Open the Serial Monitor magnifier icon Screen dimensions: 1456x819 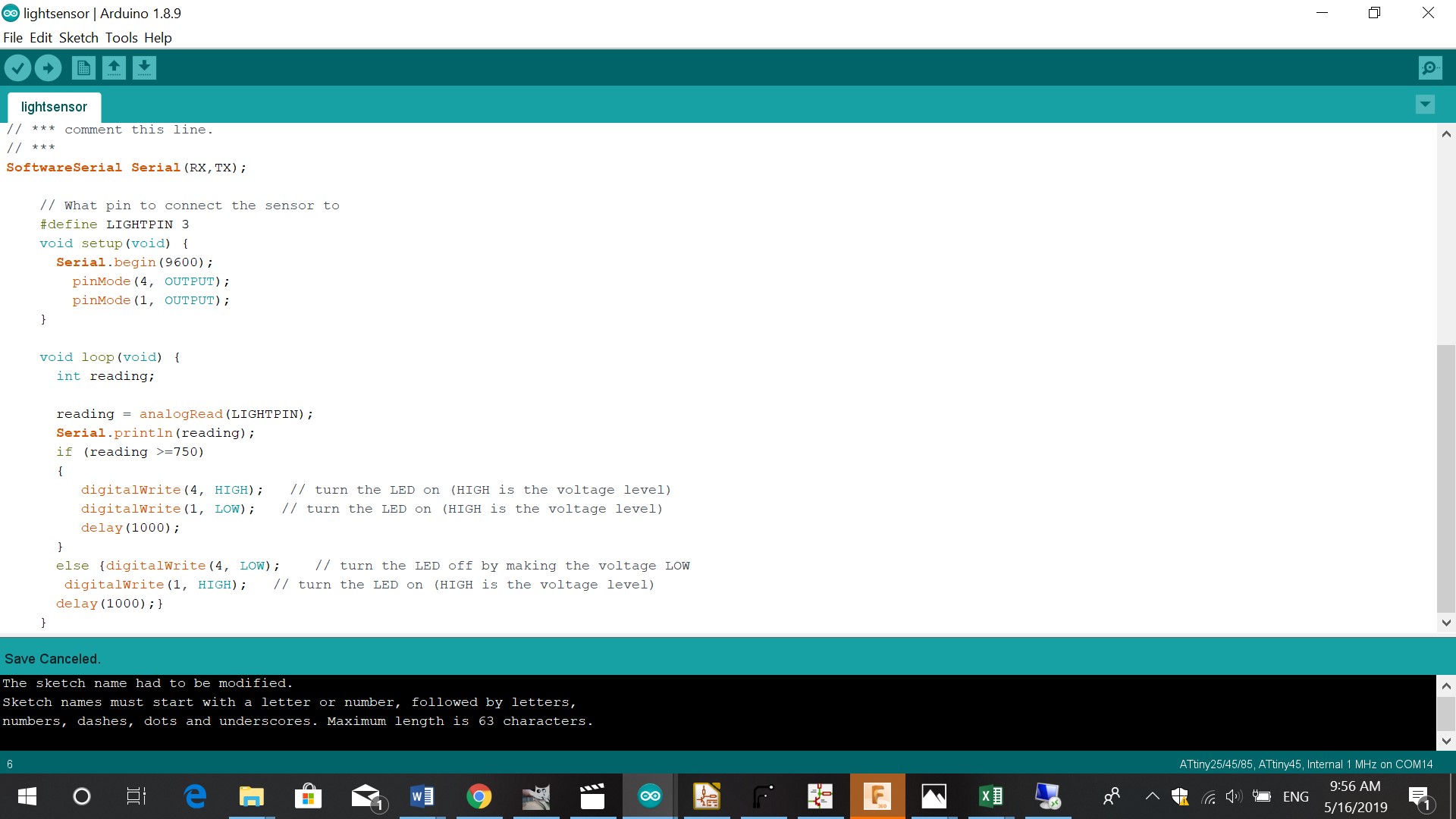(x=1429, y=68)
